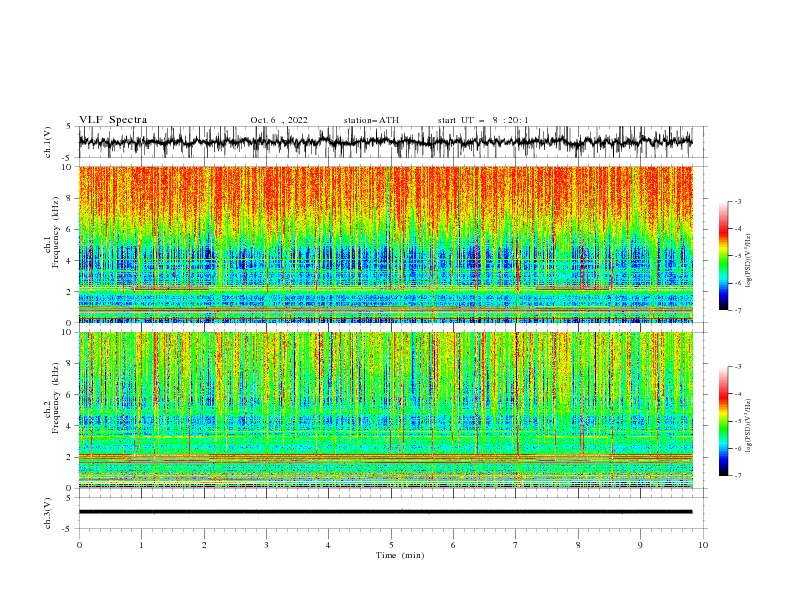Click the "3" minute tick label
The image size is (792, 612).
(x=266, y=545)
